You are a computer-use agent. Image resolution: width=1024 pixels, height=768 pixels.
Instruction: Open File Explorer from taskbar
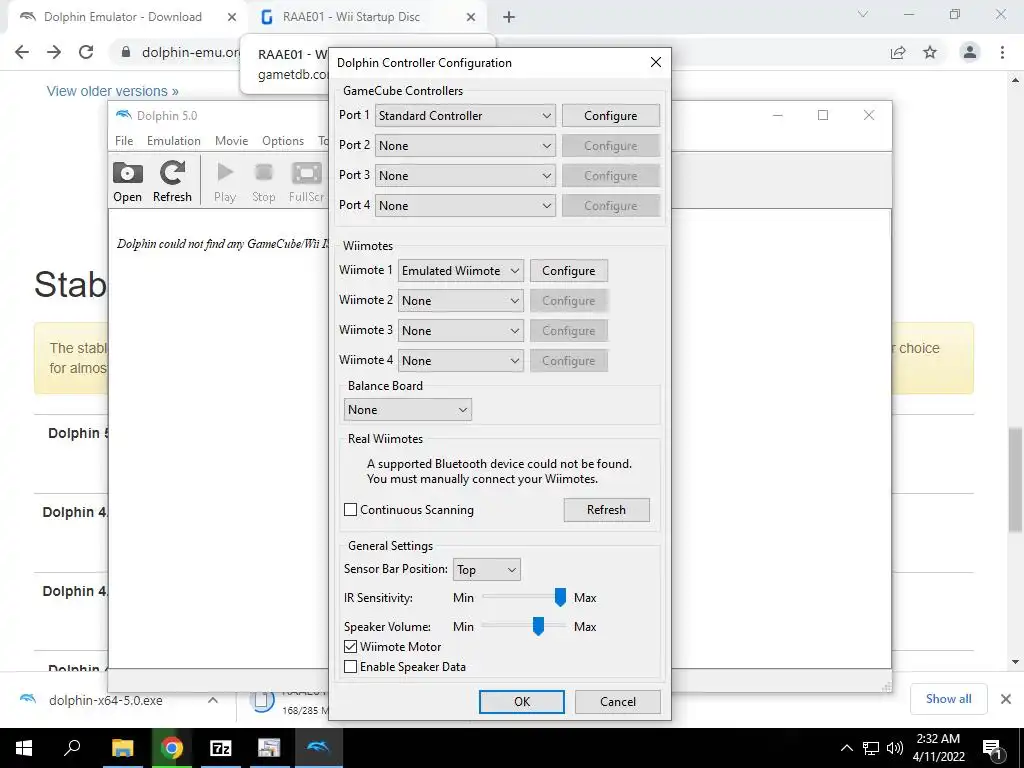pyautogui.click(x=122, y=748)
